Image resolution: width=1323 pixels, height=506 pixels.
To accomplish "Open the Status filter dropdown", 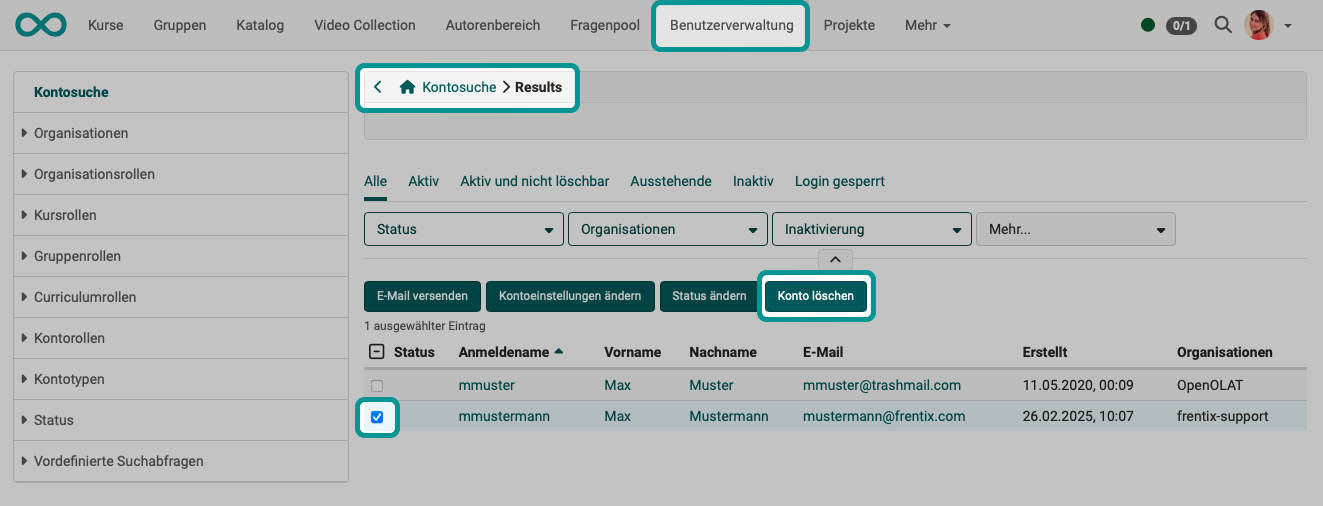I will pos(463,229).
